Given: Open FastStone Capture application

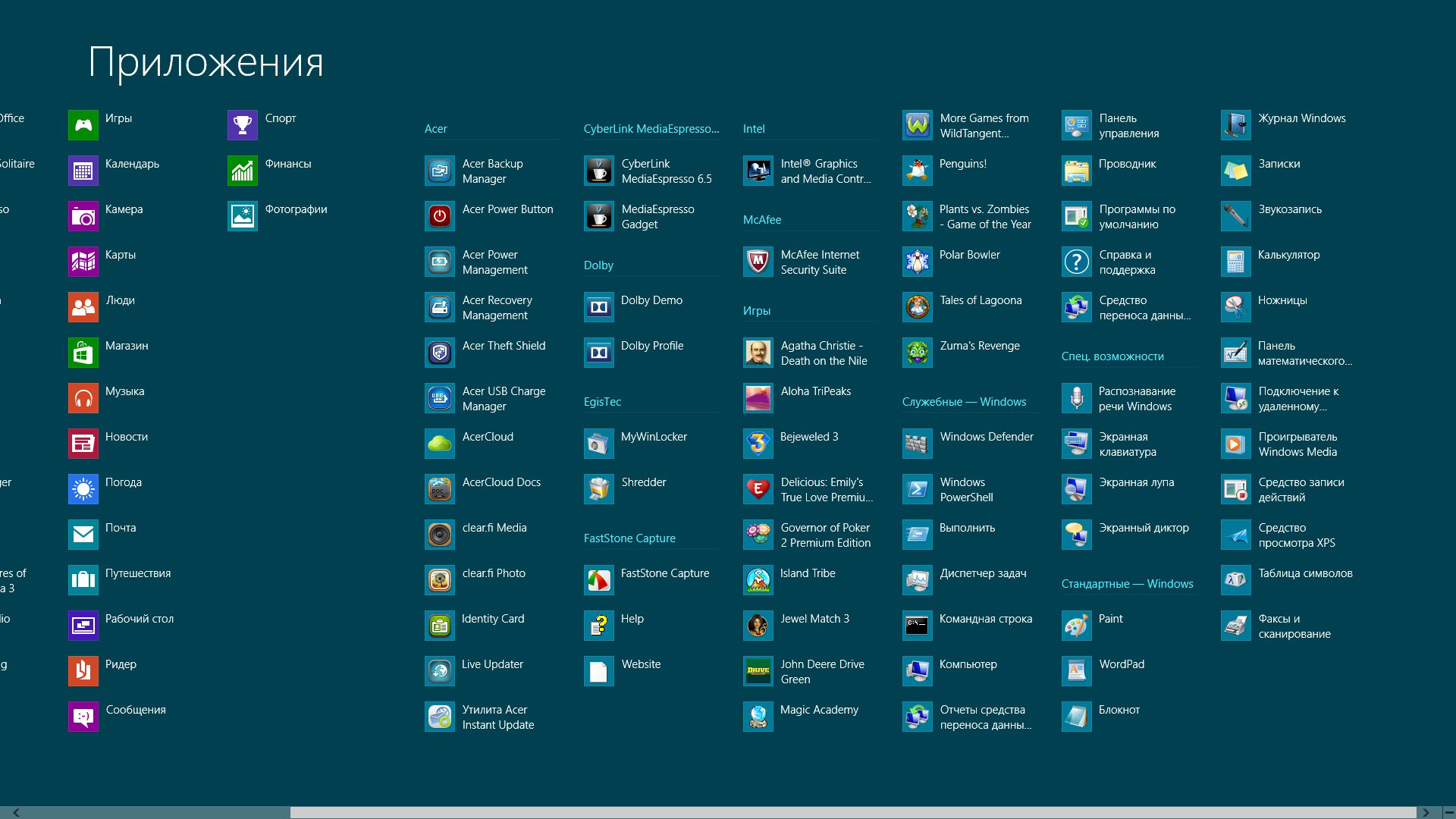Looking at the screenshot, I should pyautogui.click(x=599, y=580).
